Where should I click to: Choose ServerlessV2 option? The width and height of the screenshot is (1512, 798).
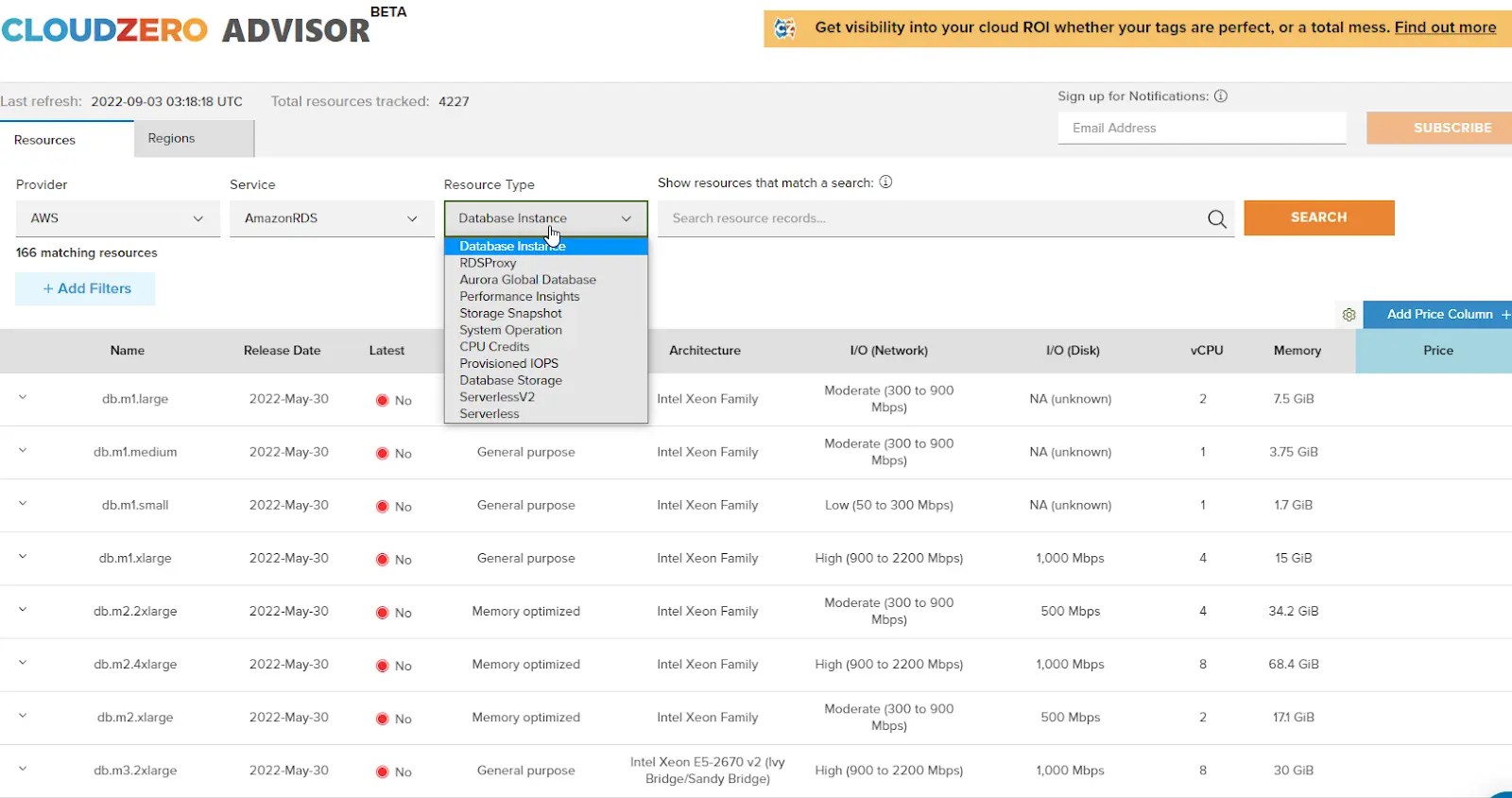[546, 397]
